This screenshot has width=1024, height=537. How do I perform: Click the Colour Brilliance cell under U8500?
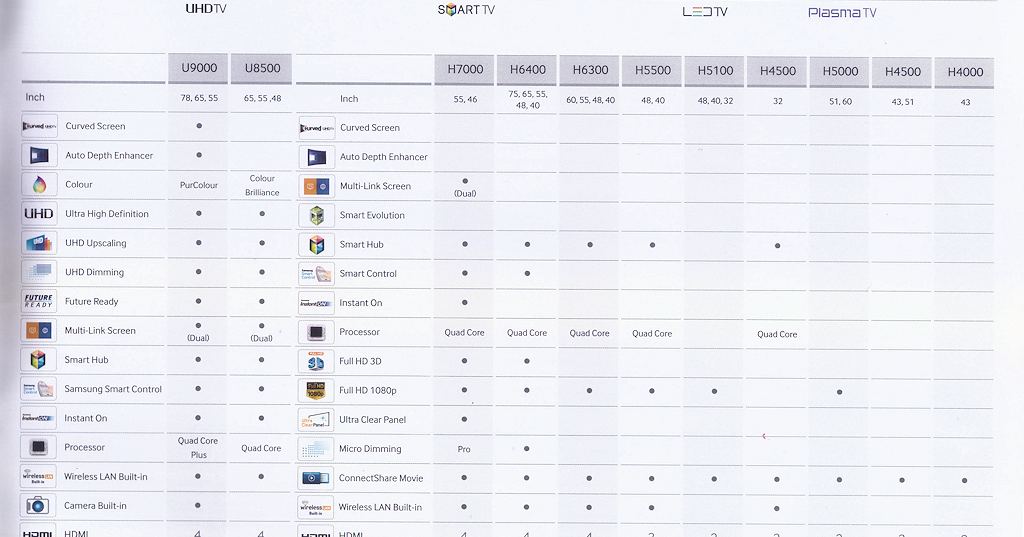coord(262,186)
